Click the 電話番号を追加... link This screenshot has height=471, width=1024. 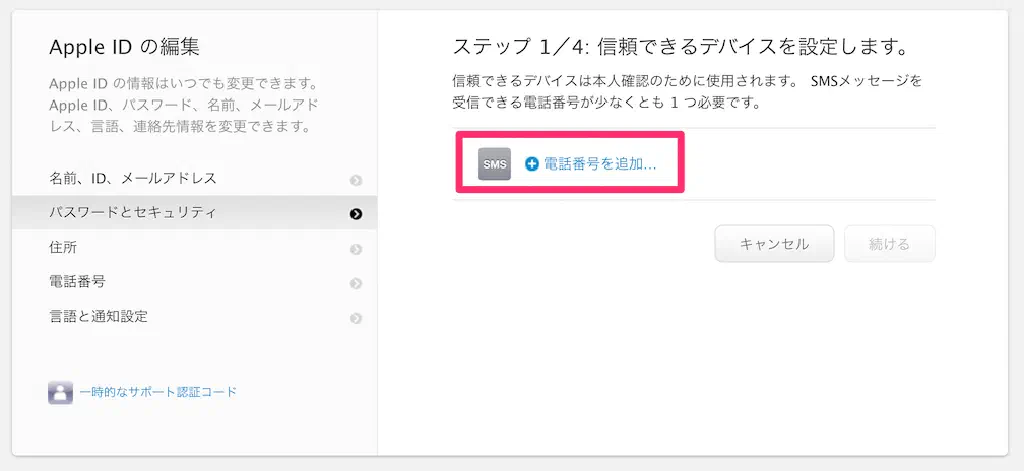pyautogui.click(x=600, y=164)
